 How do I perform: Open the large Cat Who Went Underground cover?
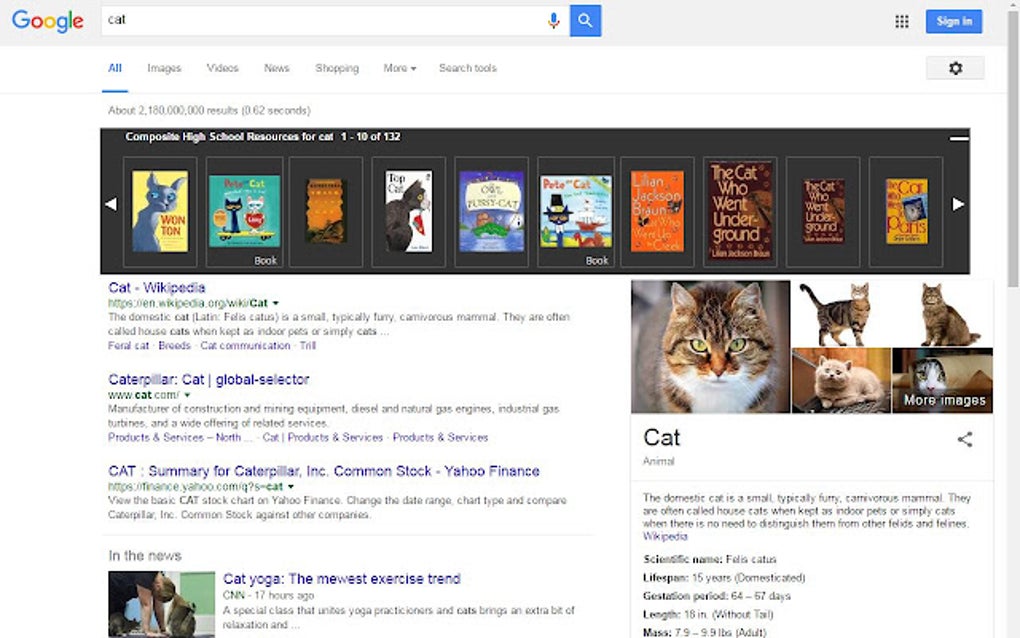[740, 211]
